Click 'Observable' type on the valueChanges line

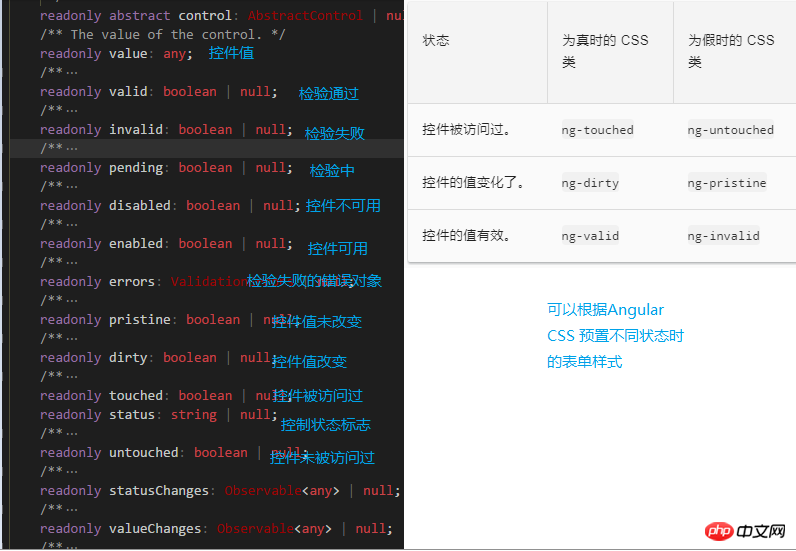[x=255, y=529]
